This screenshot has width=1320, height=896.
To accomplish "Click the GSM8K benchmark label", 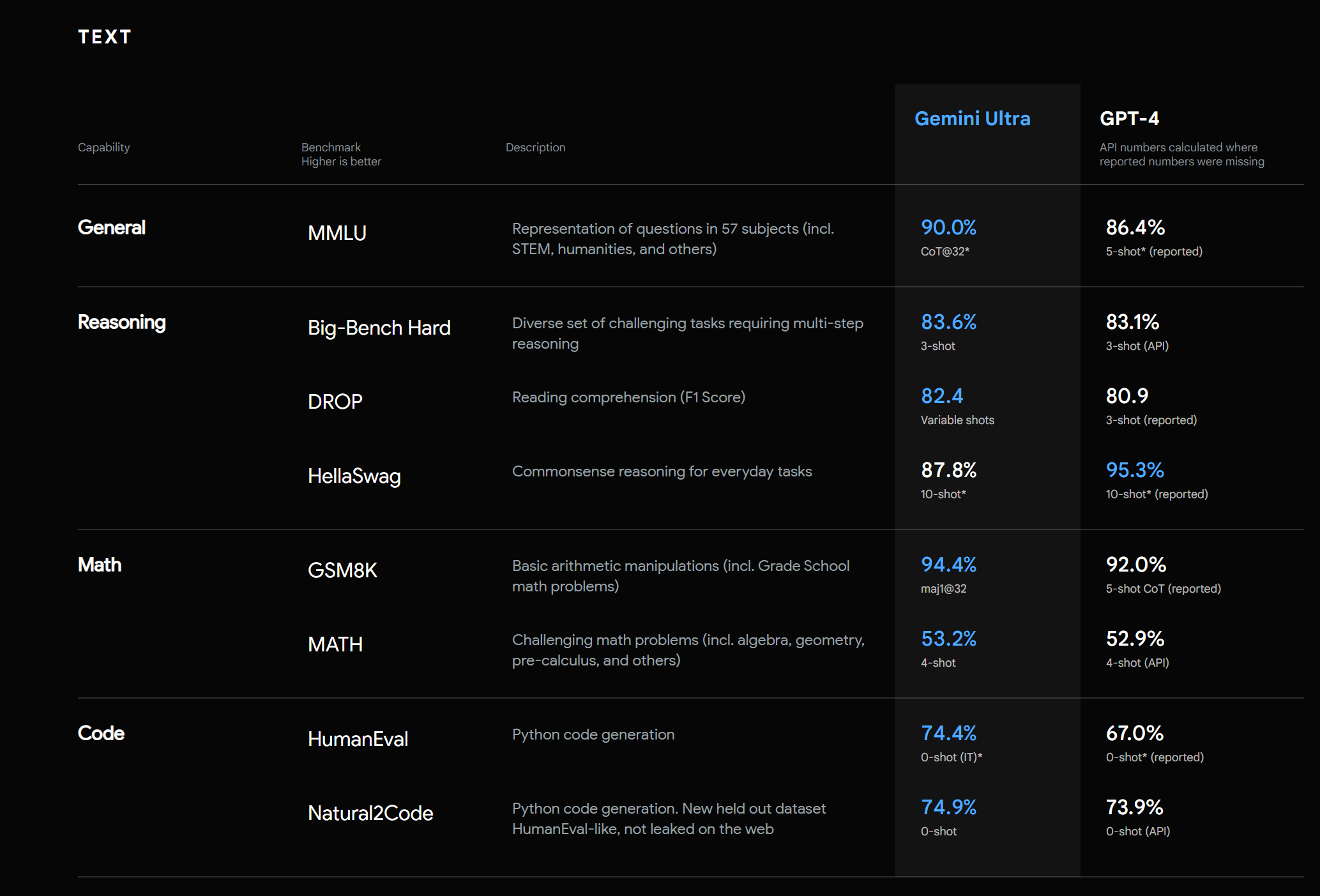I will click(342, 570).
